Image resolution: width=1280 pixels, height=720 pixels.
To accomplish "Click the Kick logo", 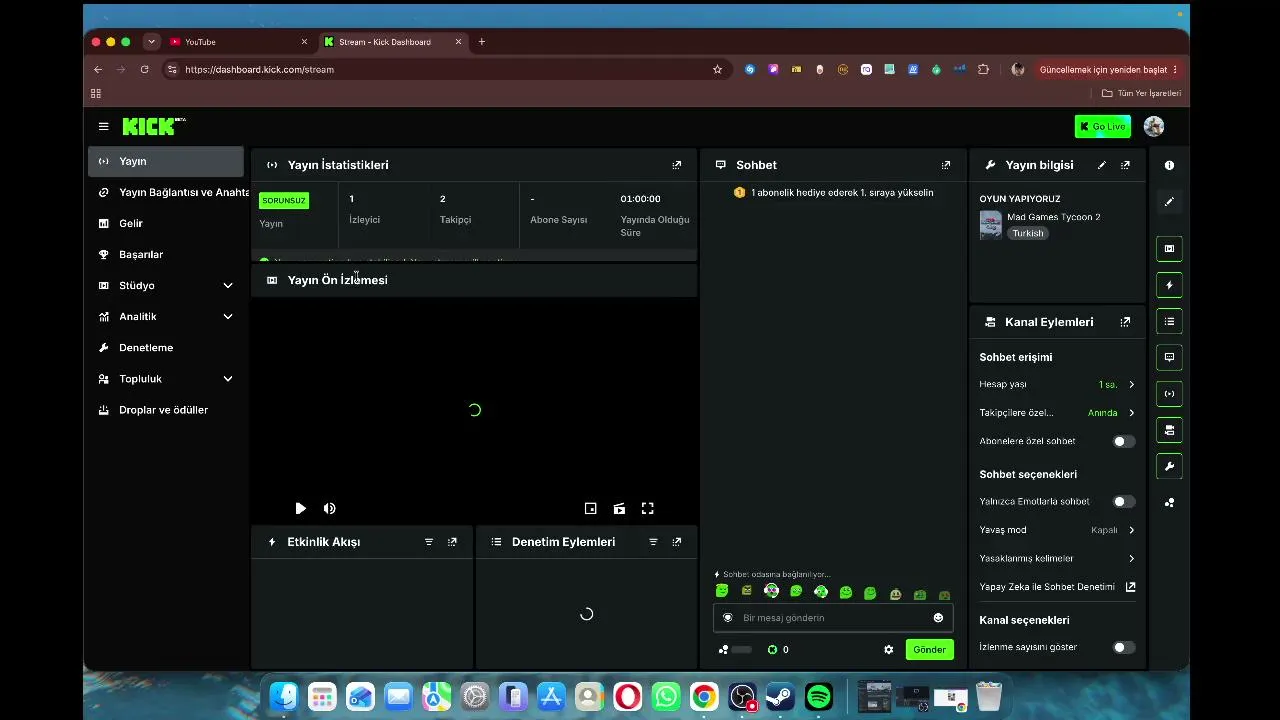I will (x=154, y=126).
